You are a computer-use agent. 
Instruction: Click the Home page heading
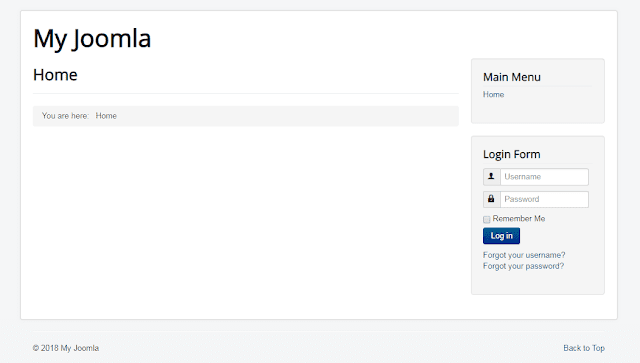click(x=55, y=75)
